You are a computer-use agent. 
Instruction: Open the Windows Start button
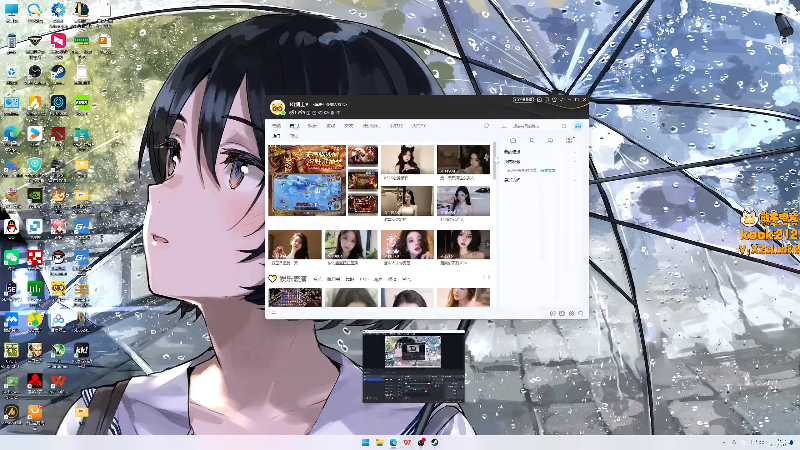coord(365,442)
